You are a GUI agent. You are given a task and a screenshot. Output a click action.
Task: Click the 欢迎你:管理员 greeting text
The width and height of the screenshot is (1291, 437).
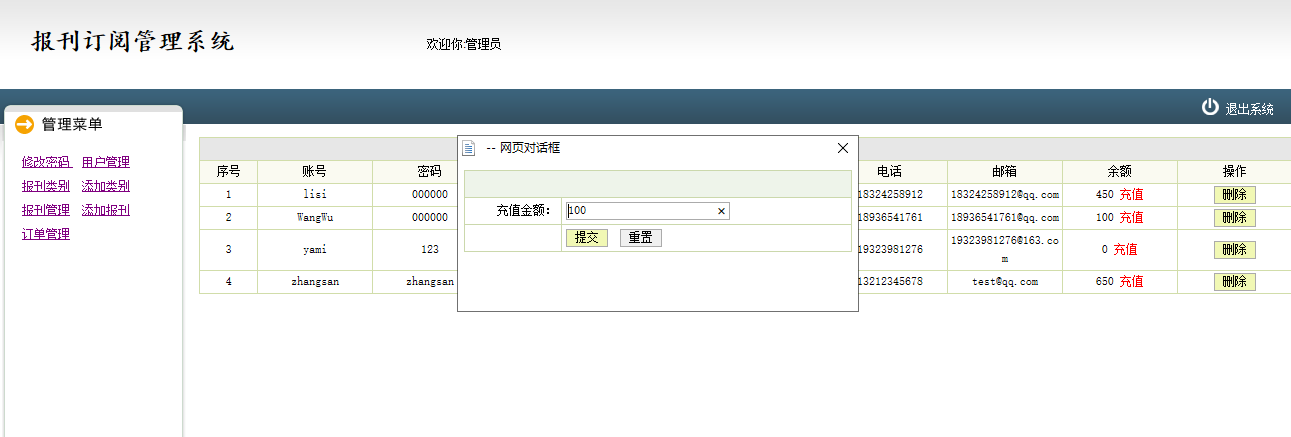463,44
